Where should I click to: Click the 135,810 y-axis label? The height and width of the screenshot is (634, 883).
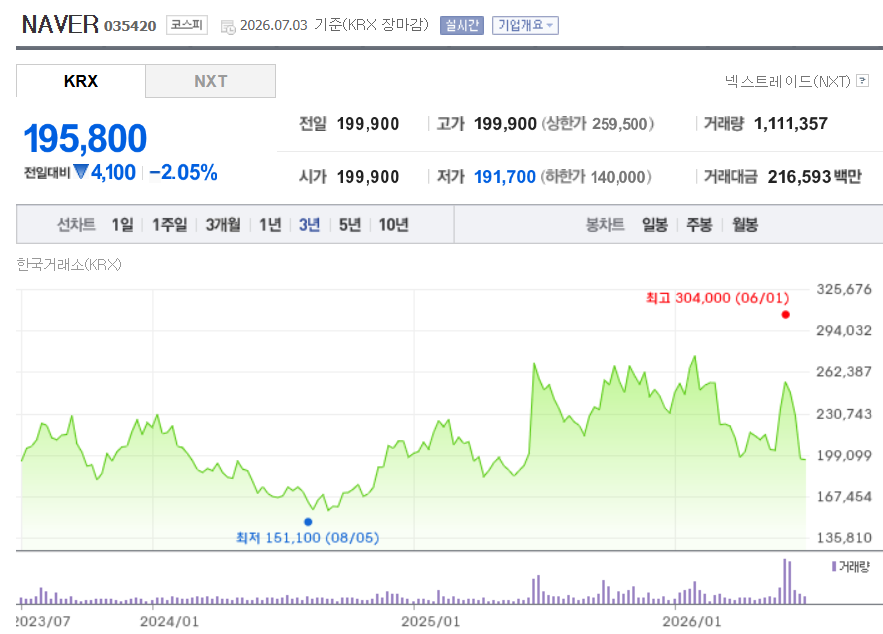click(844, 538)
